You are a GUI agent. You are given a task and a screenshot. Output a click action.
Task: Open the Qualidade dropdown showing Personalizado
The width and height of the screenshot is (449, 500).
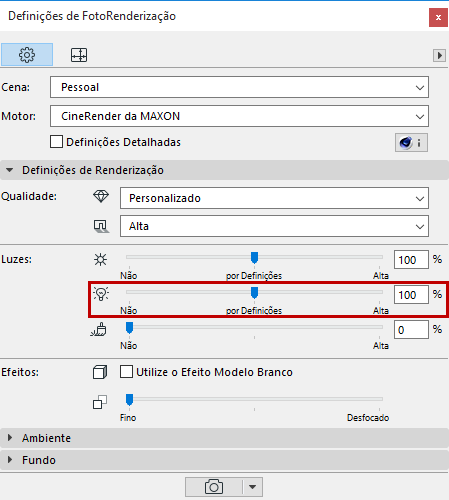[x=274, y=198]
